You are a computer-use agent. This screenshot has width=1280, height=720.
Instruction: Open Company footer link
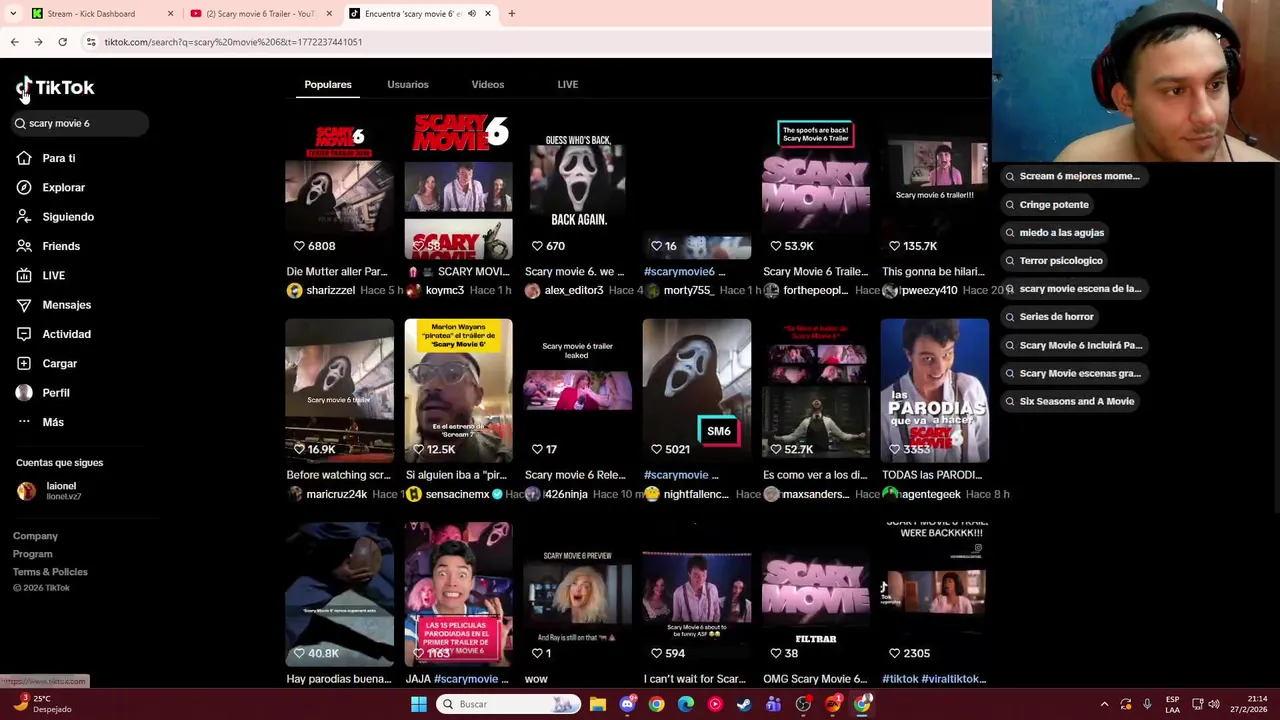pyautogui.click(x=35, y=536)
